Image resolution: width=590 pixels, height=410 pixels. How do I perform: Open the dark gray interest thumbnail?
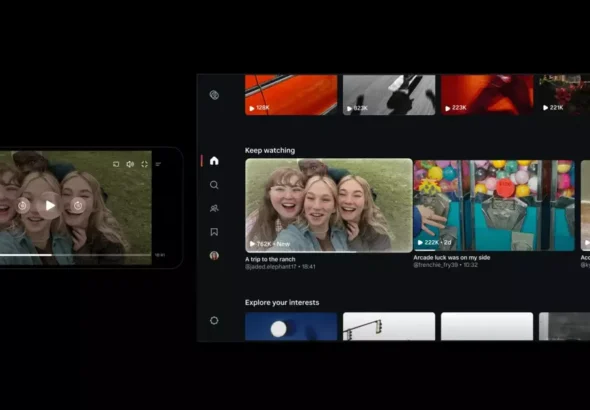tap(564, 326)
